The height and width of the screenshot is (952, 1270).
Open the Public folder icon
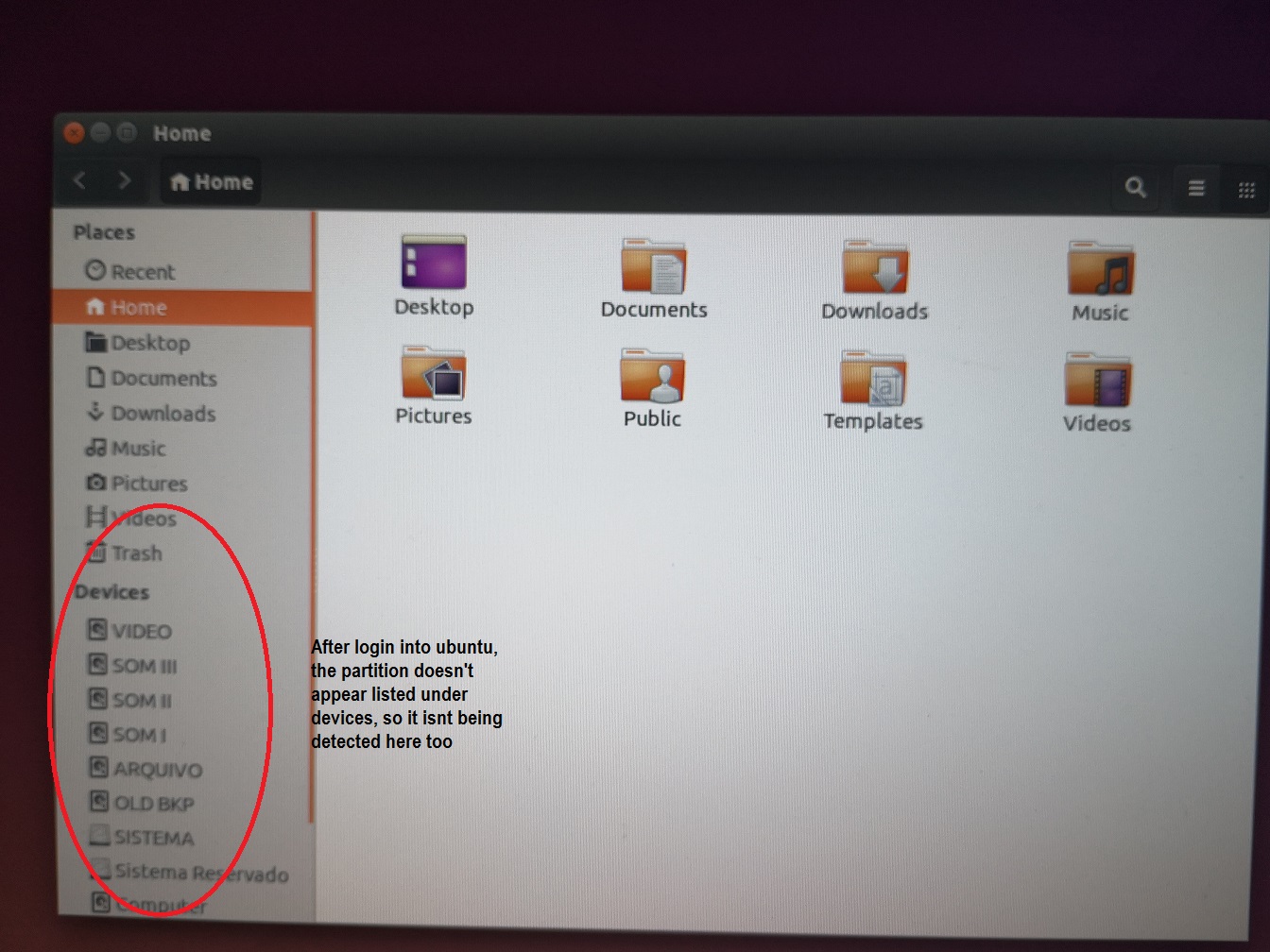pyautogui.click(x=652, y=376)
